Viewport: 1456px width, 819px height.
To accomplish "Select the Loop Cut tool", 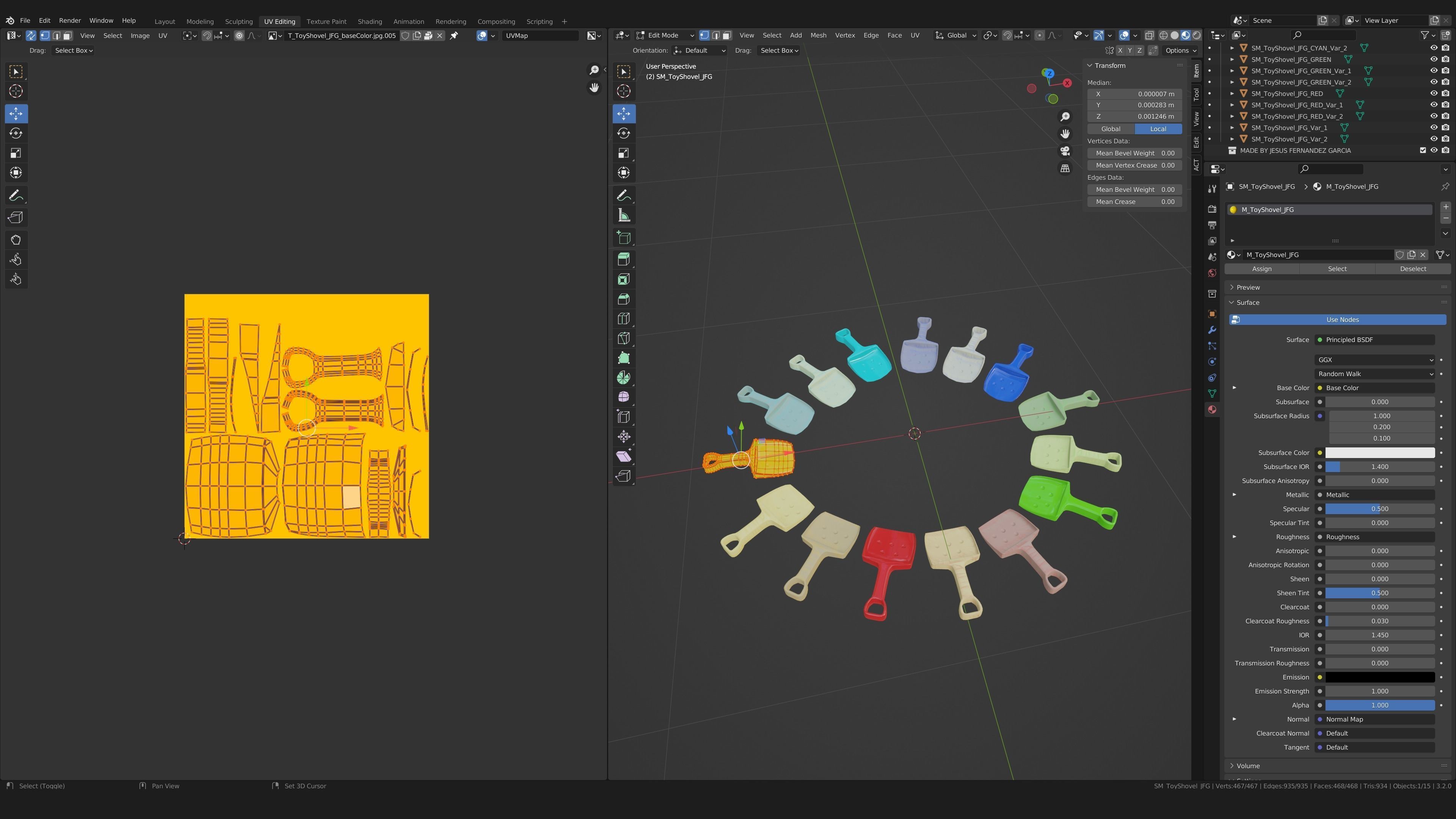I will 623,319.
